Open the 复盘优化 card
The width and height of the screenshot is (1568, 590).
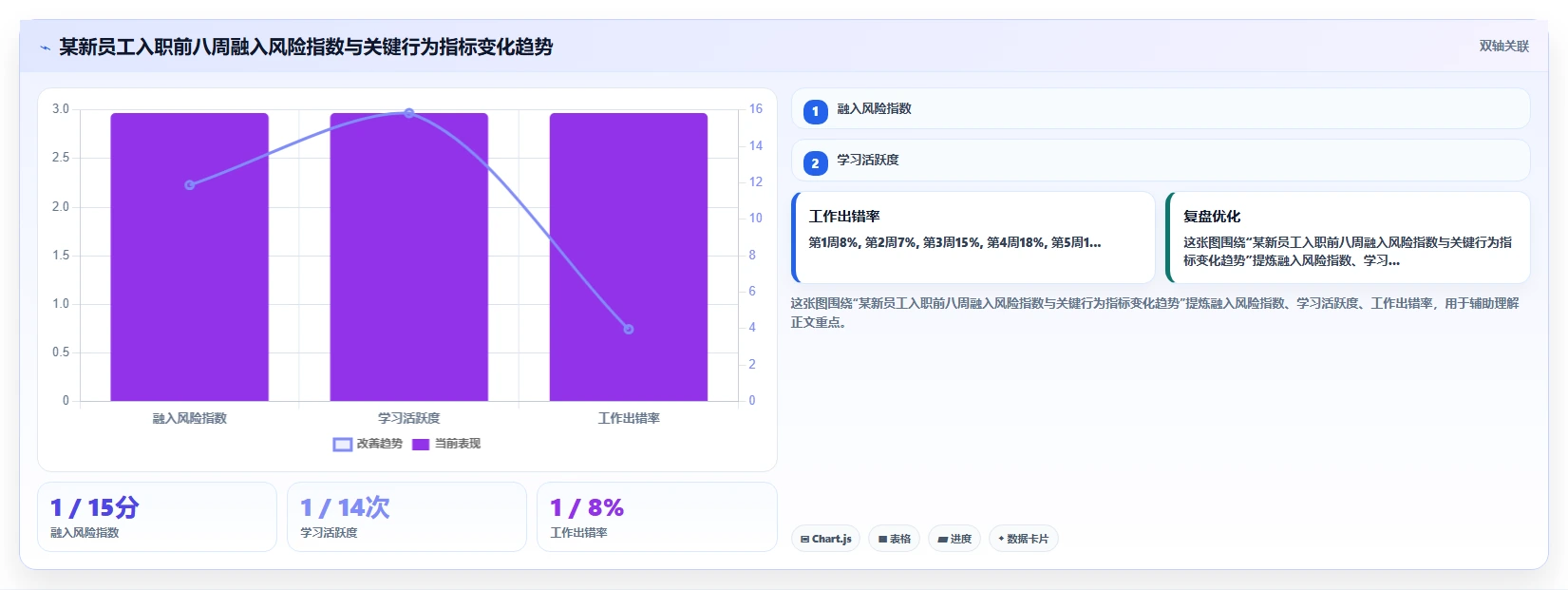pos(1348,238)
